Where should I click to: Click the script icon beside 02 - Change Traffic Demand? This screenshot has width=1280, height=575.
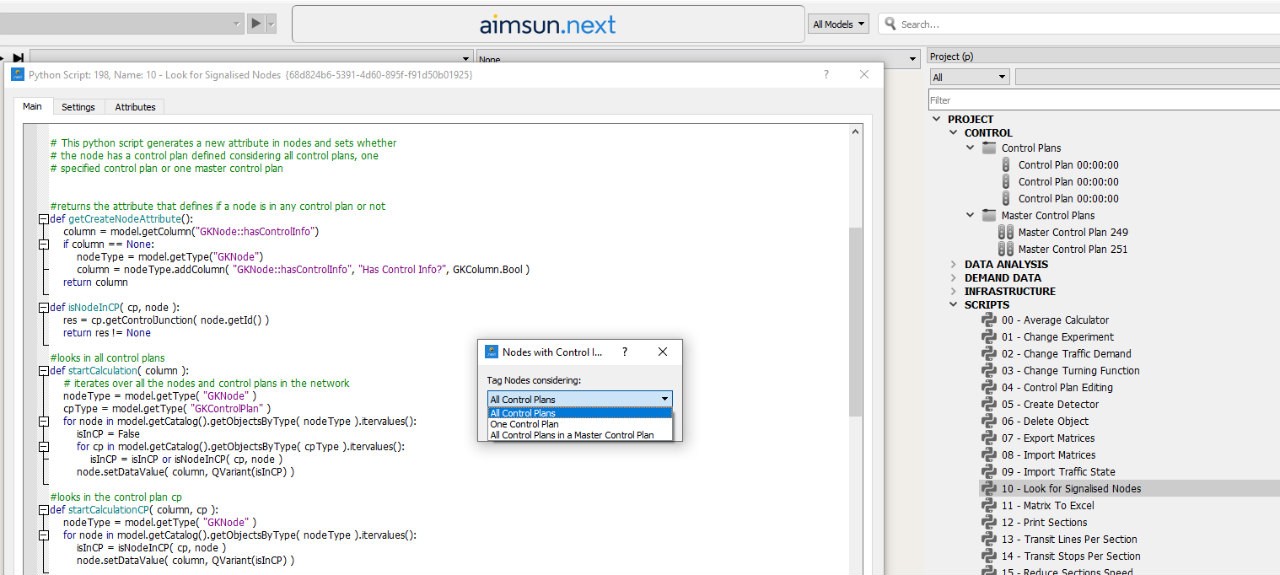tap(990, 354)
